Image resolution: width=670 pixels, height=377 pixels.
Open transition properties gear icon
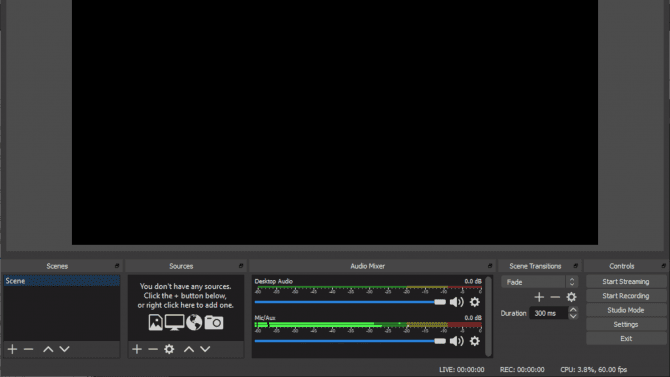571,297
